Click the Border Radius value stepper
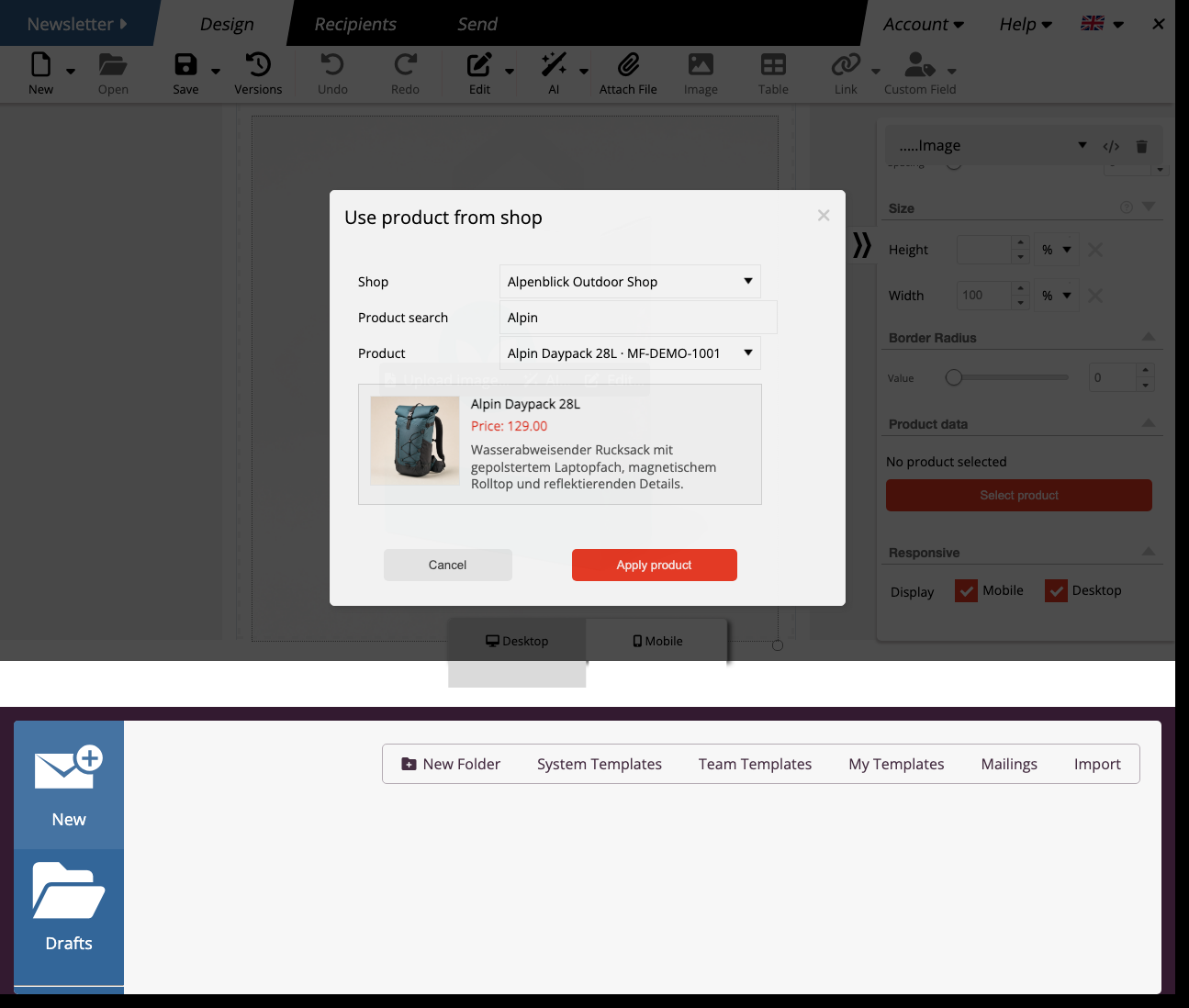The image size is (1189, 1008). pyautogui.click(x=1145, y=377)
